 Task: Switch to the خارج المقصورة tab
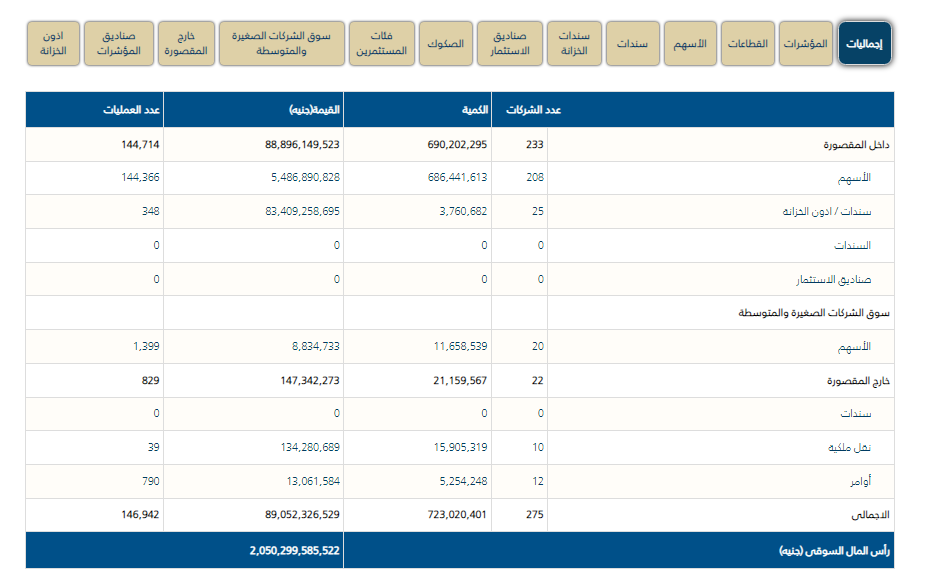pos(188,43)
